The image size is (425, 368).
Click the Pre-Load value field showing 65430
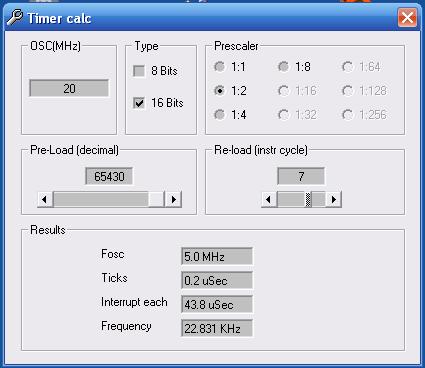[x=109, y=176]
